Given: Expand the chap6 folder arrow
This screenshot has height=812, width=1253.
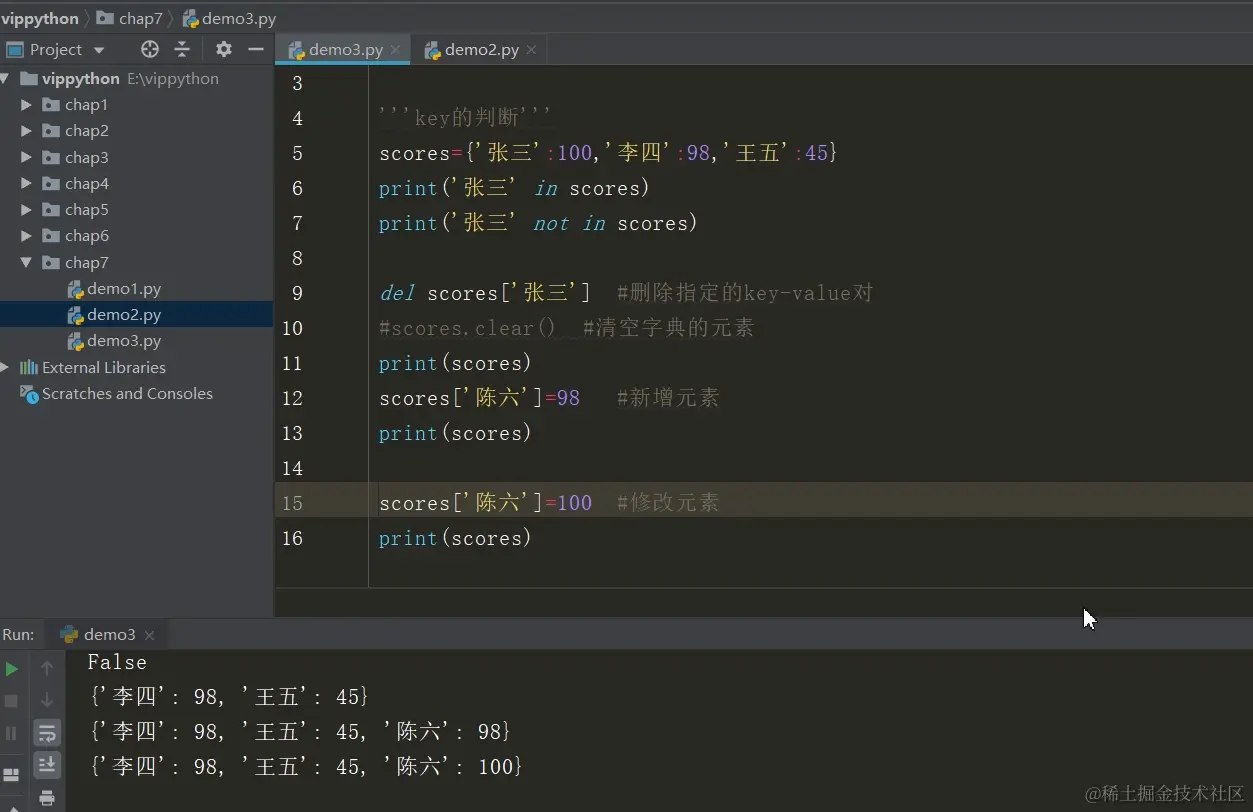Looking at the screenshot, I should pos(27,235).
